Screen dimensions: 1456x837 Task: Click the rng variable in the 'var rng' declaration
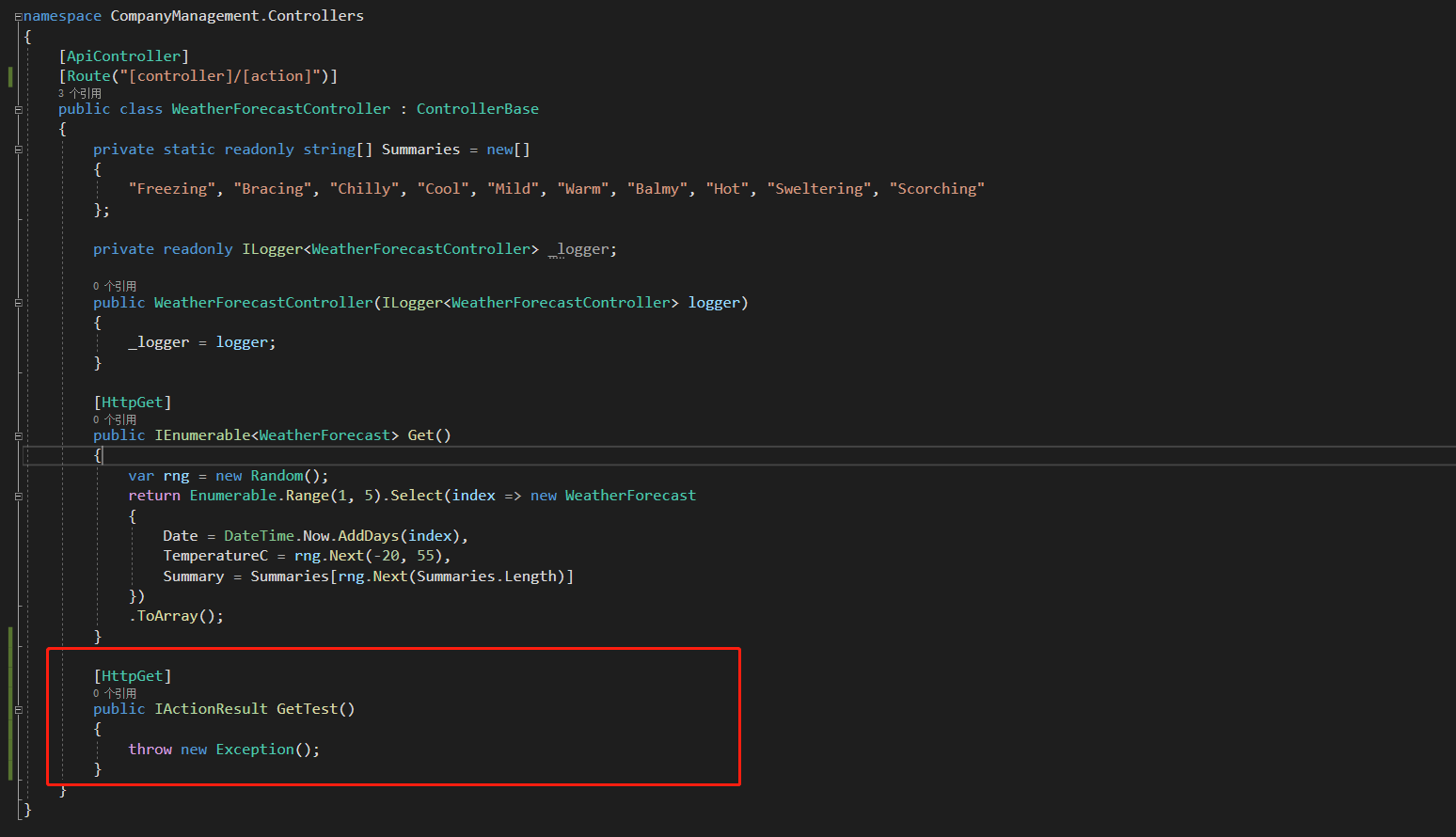click(176, 476)
